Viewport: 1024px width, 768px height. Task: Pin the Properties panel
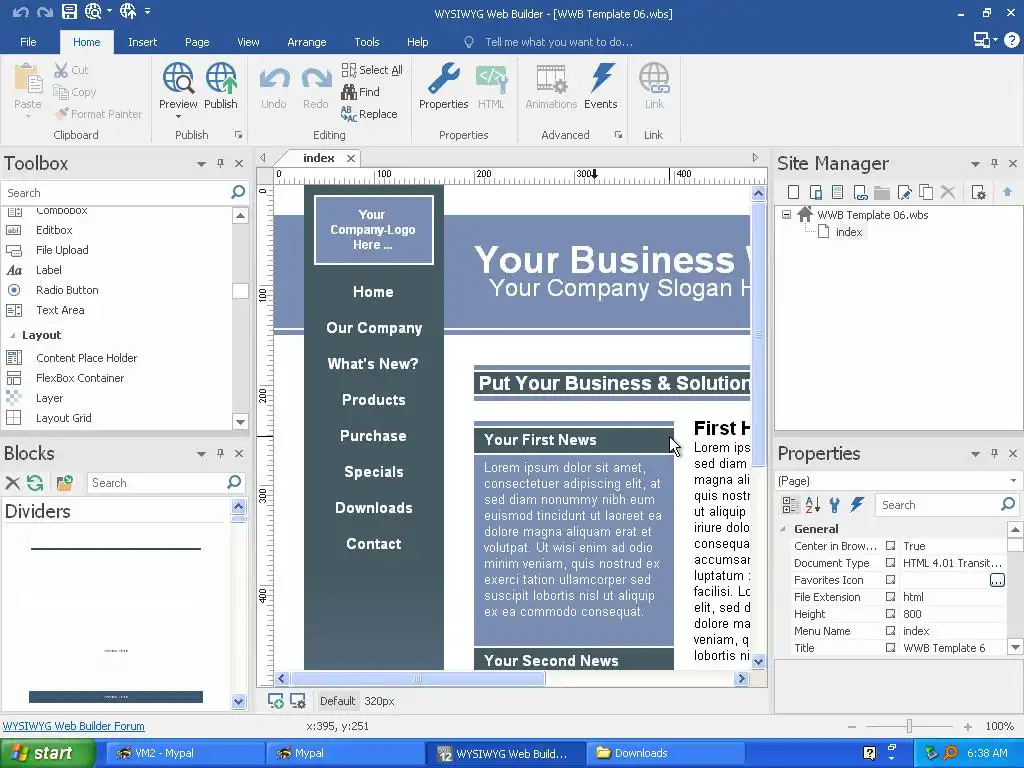click(x=994, y=453)
